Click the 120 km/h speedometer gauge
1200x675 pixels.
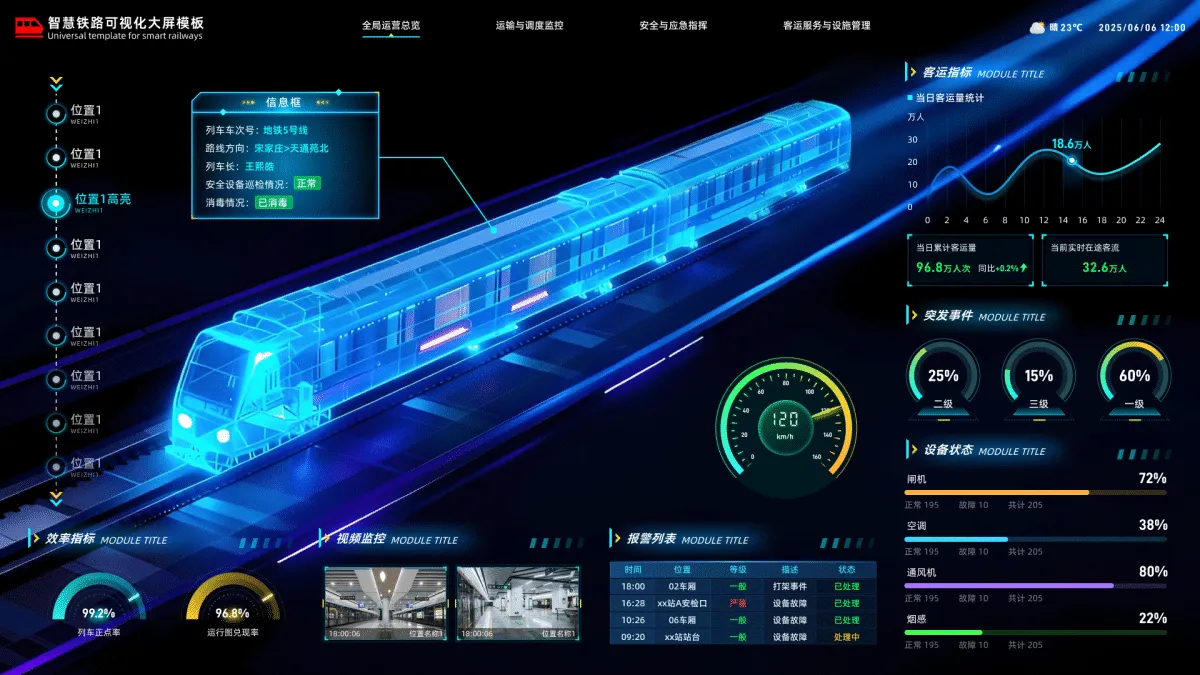point(786,420)
